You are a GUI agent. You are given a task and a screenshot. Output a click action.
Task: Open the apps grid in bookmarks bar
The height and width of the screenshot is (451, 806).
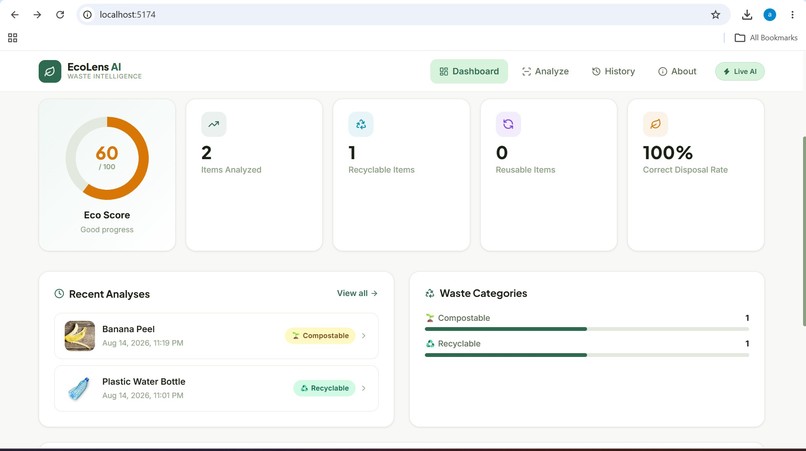13,38
